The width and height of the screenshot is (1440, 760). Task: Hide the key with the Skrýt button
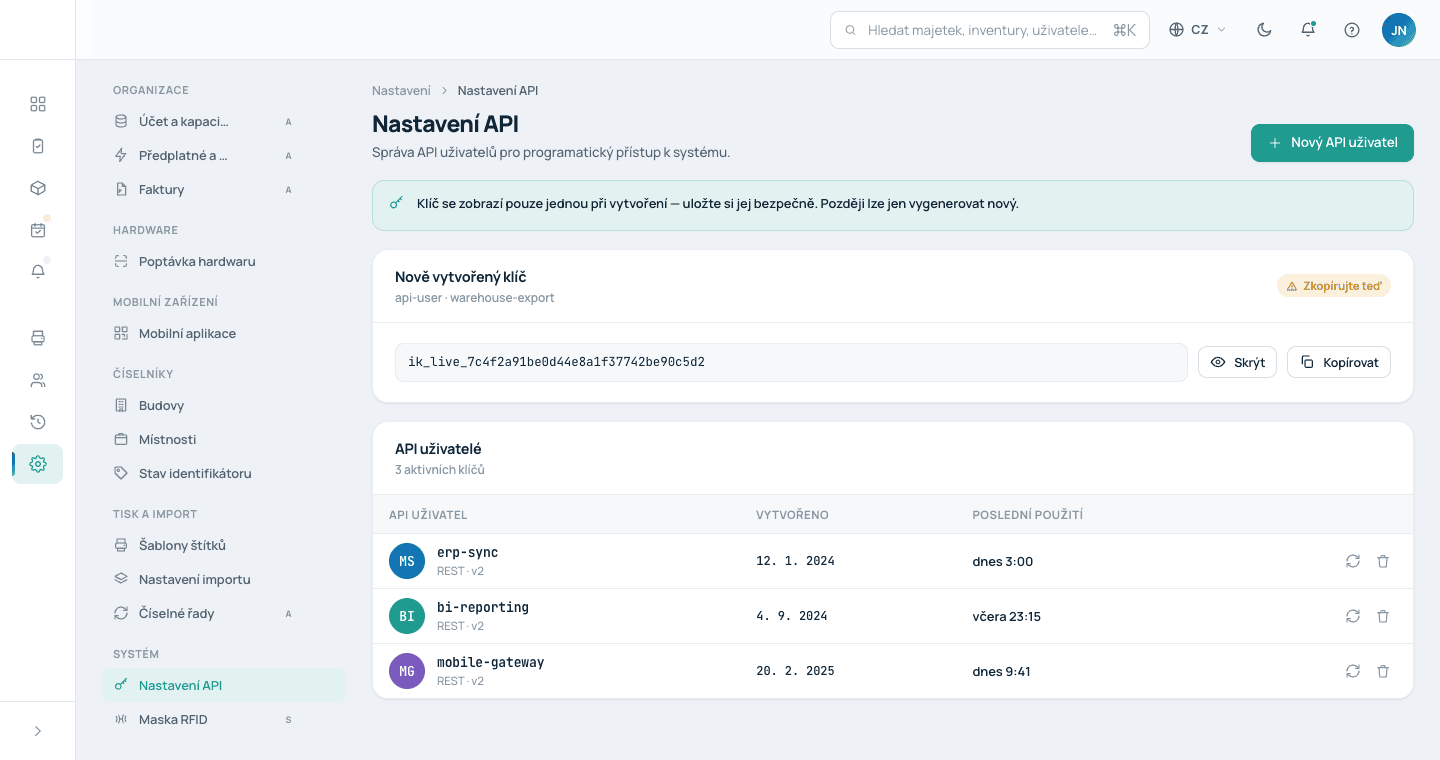click(x=1237, y=362)
